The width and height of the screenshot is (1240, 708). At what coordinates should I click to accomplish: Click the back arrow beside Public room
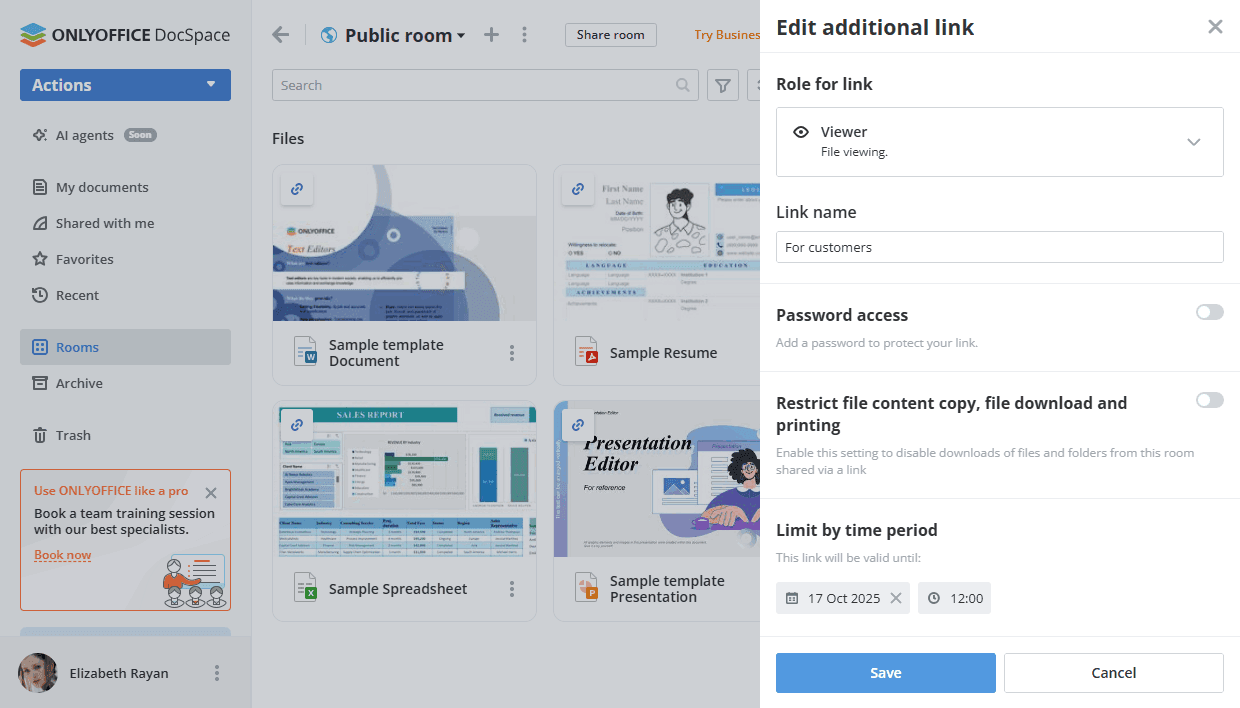pos(281,35)
